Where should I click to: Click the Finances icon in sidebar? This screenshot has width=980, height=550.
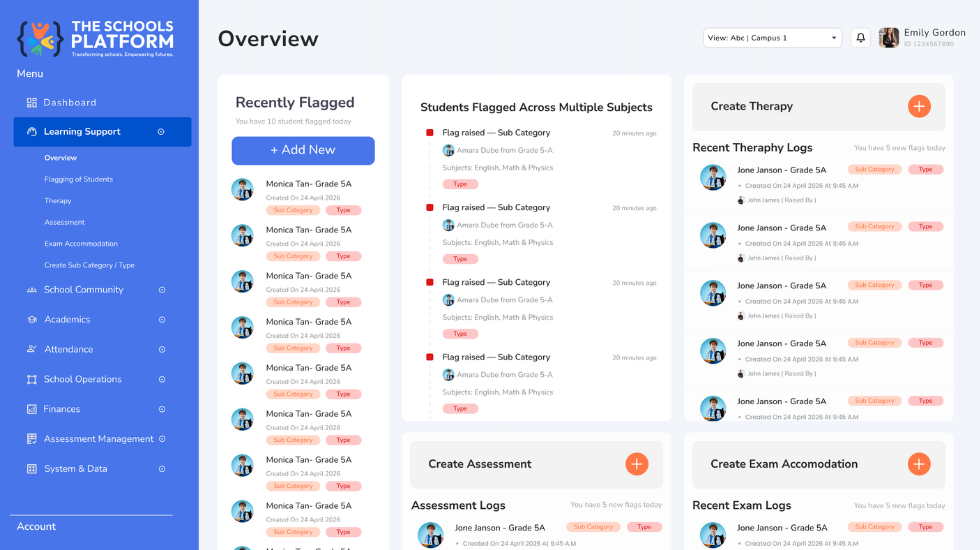(31, 409)
